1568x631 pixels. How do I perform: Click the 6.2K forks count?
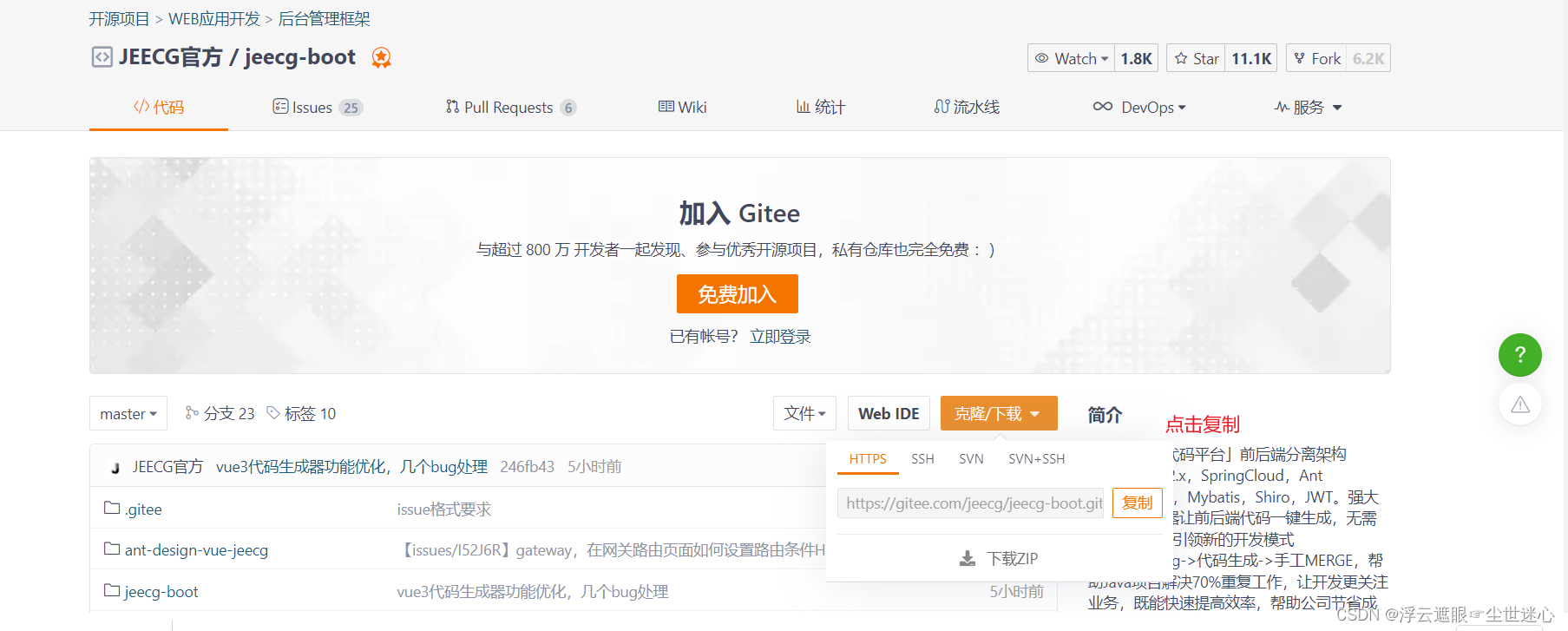(1368, 58)
